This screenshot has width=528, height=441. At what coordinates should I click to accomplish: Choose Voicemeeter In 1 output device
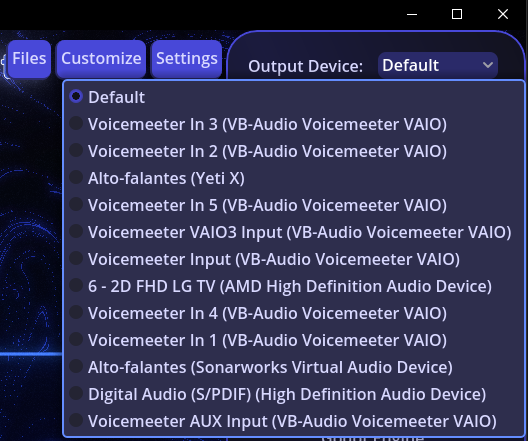coord(294,340)
